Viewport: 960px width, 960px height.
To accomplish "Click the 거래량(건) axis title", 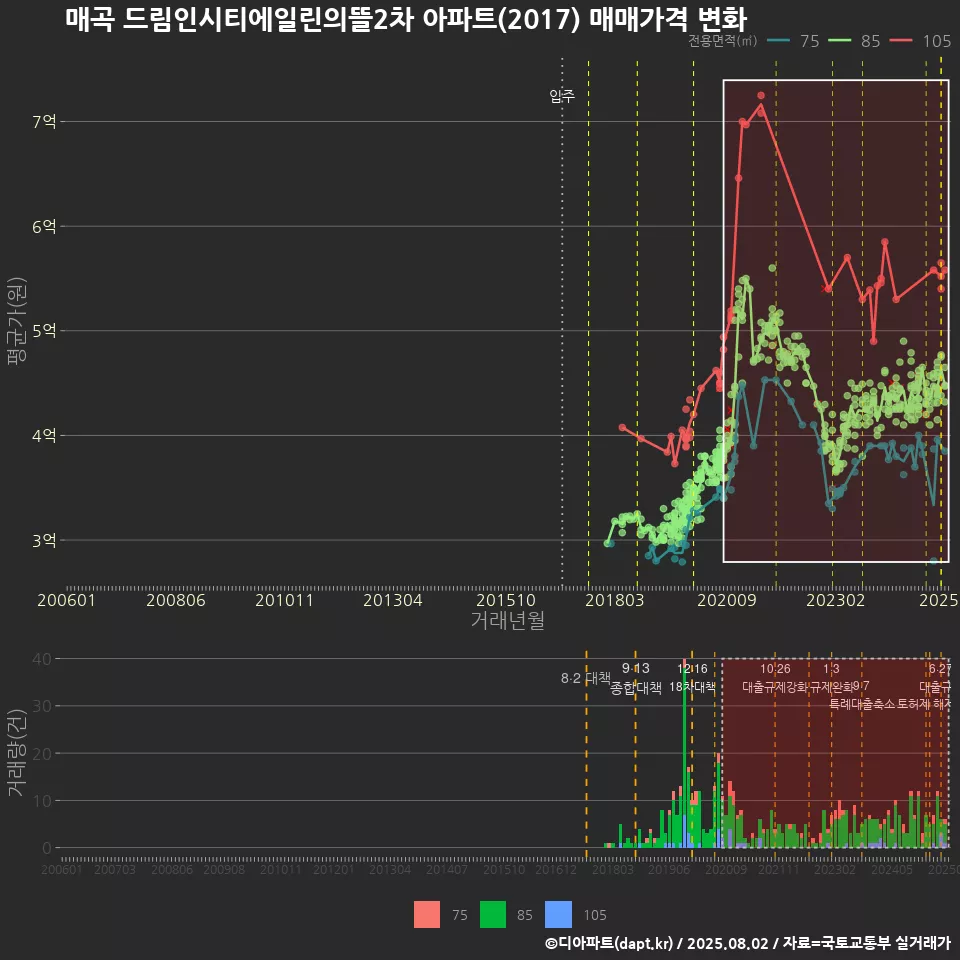I will point(17,753).
